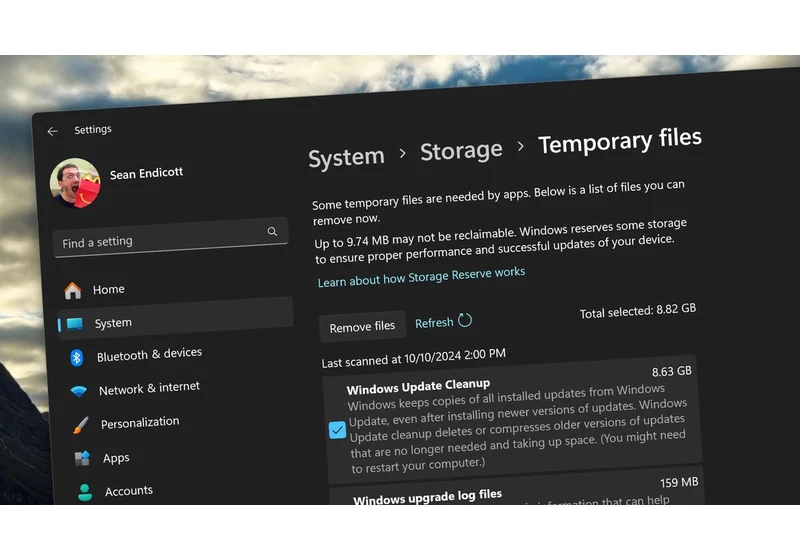Click the Refresh text link
This screenshot has height=560, width=800.
point(434,323)
